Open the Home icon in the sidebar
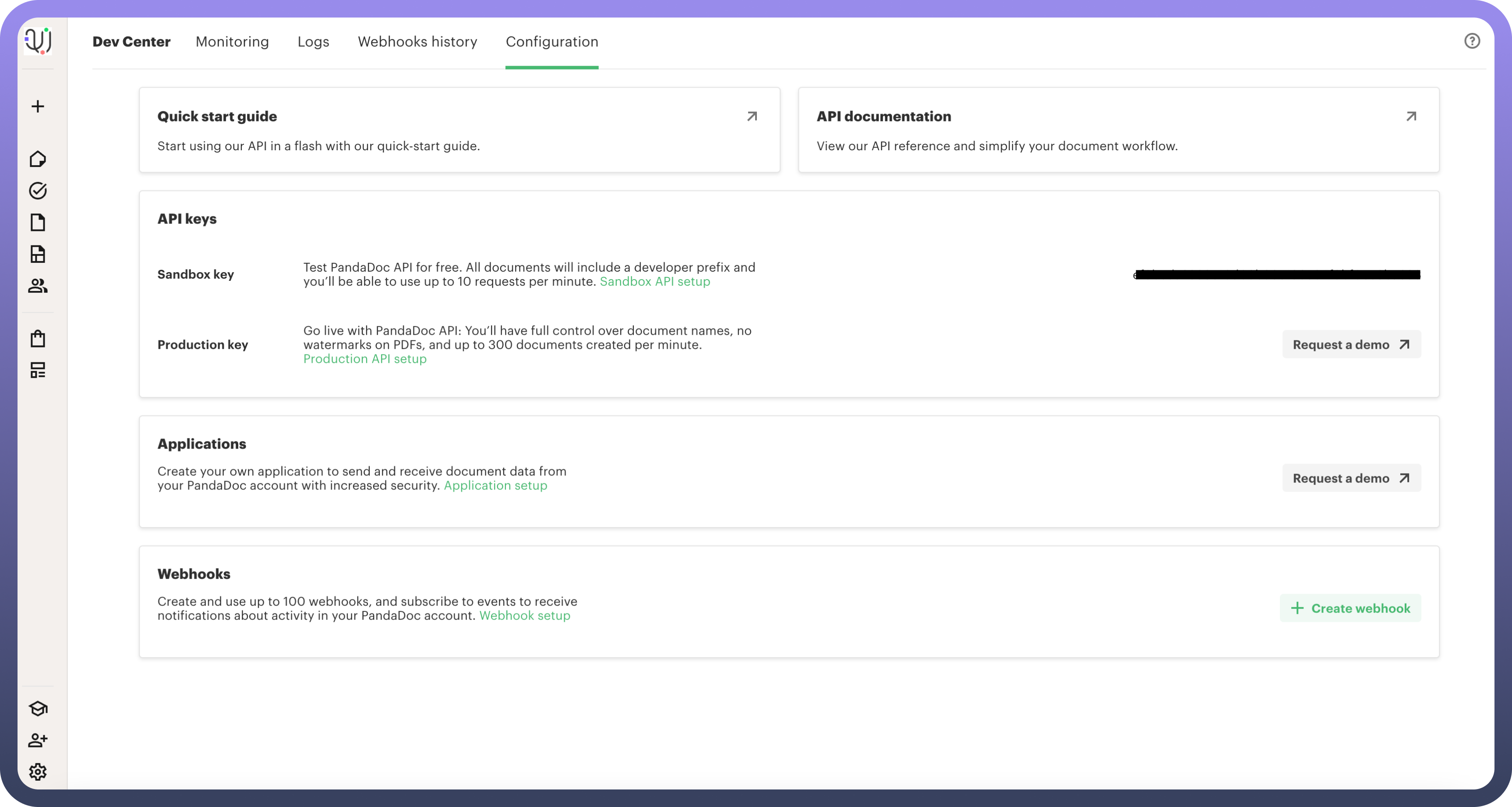Viewport: 1512px width, 807px height. 38,159
